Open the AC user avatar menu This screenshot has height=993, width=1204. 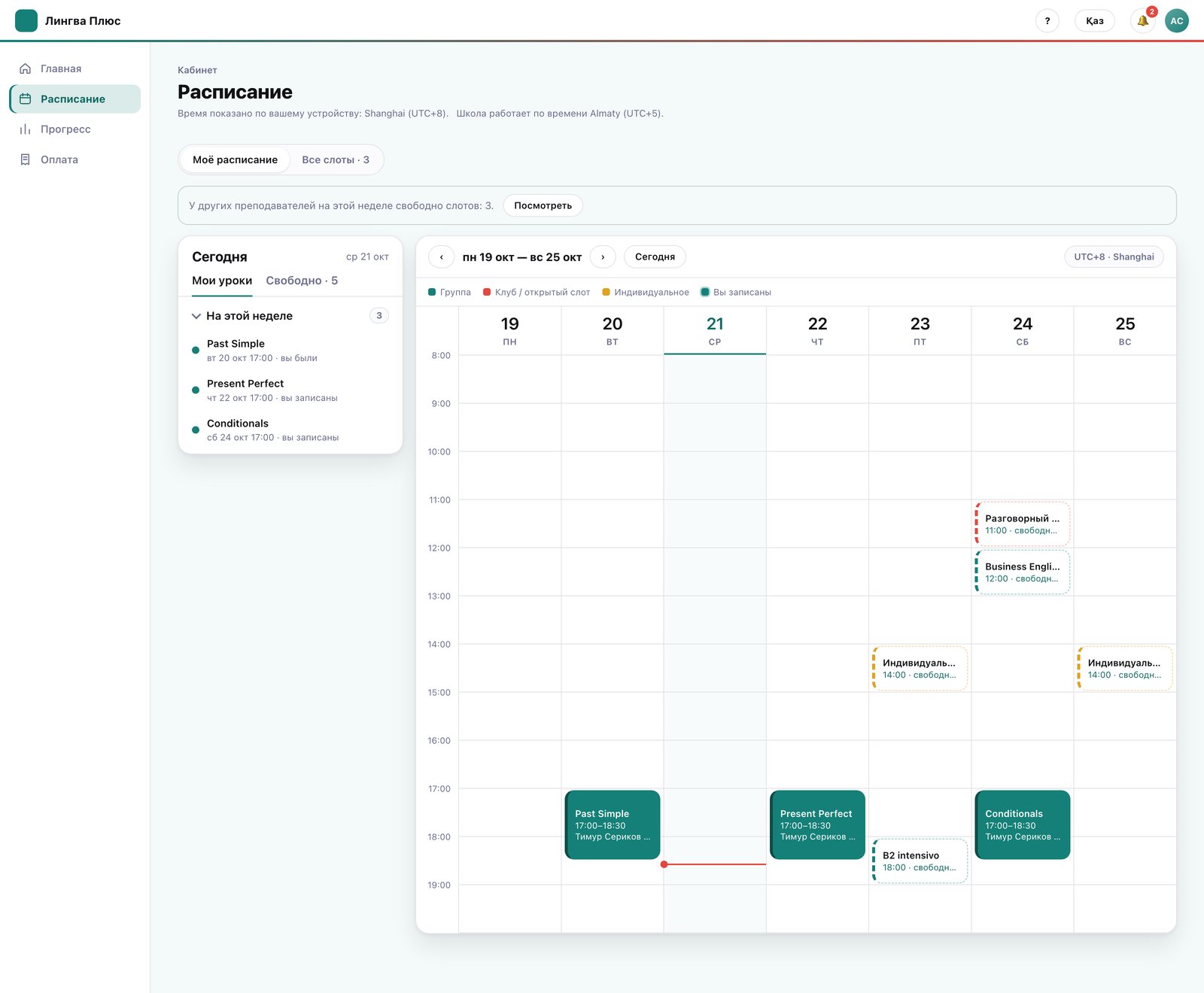1177,21
